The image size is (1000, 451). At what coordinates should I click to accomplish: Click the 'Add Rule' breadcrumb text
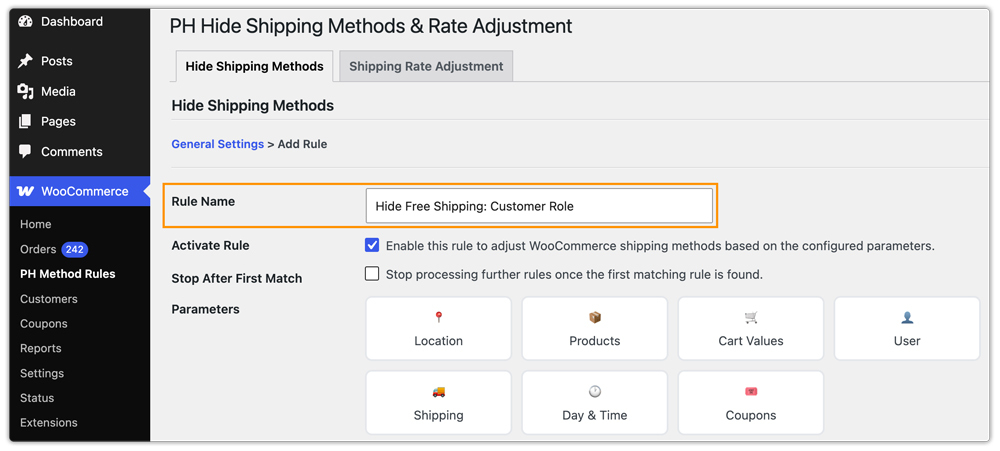(x=302, y=144)
